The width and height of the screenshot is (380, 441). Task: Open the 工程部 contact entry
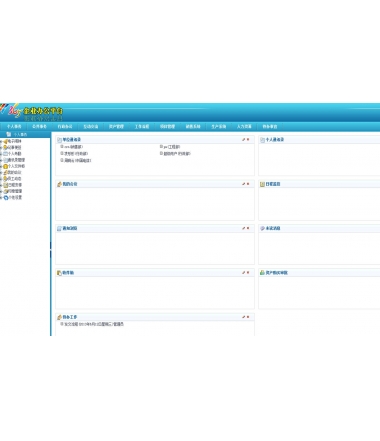pyautogui.click(x=172, y=147)
